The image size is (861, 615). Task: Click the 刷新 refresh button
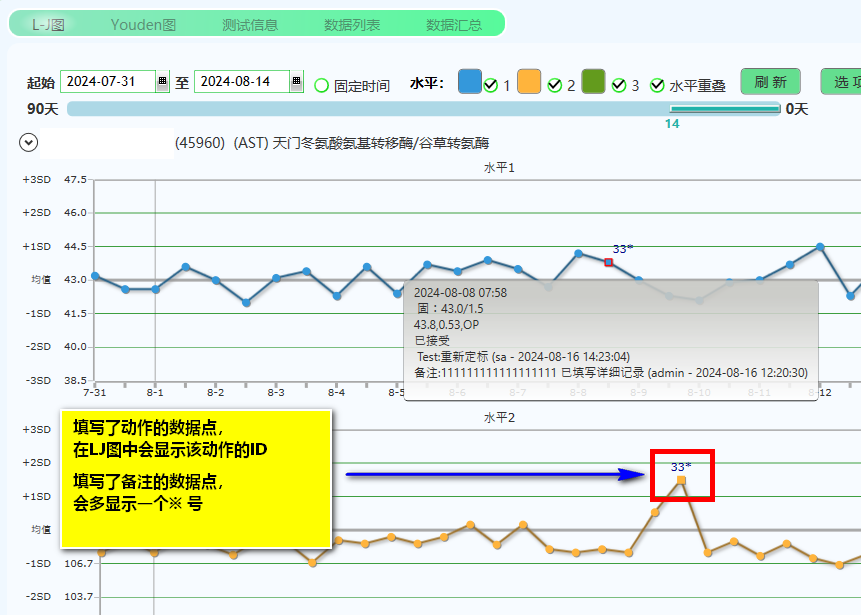coord(769,82)
